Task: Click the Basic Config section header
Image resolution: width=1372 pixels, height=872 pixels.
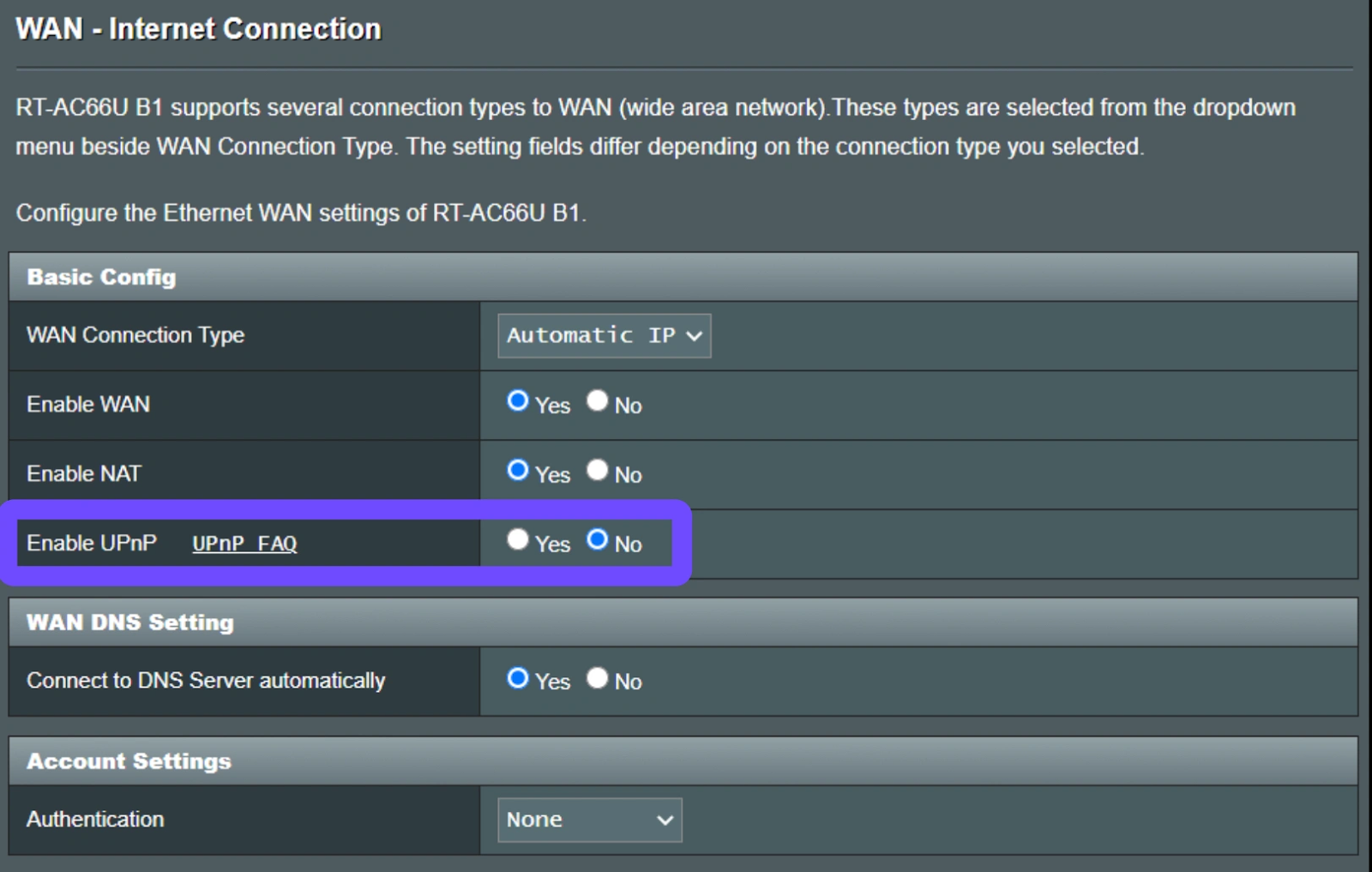Action: point(101,277)
